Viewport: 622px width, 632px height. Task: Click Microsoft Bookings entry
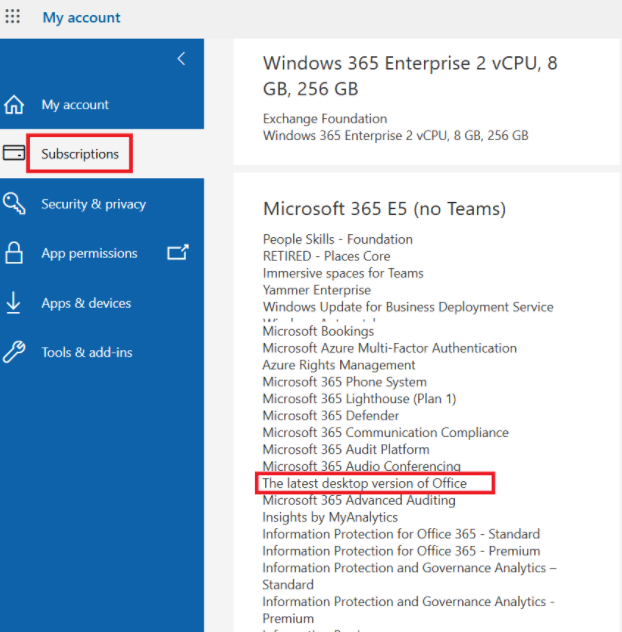click(318, 331)
